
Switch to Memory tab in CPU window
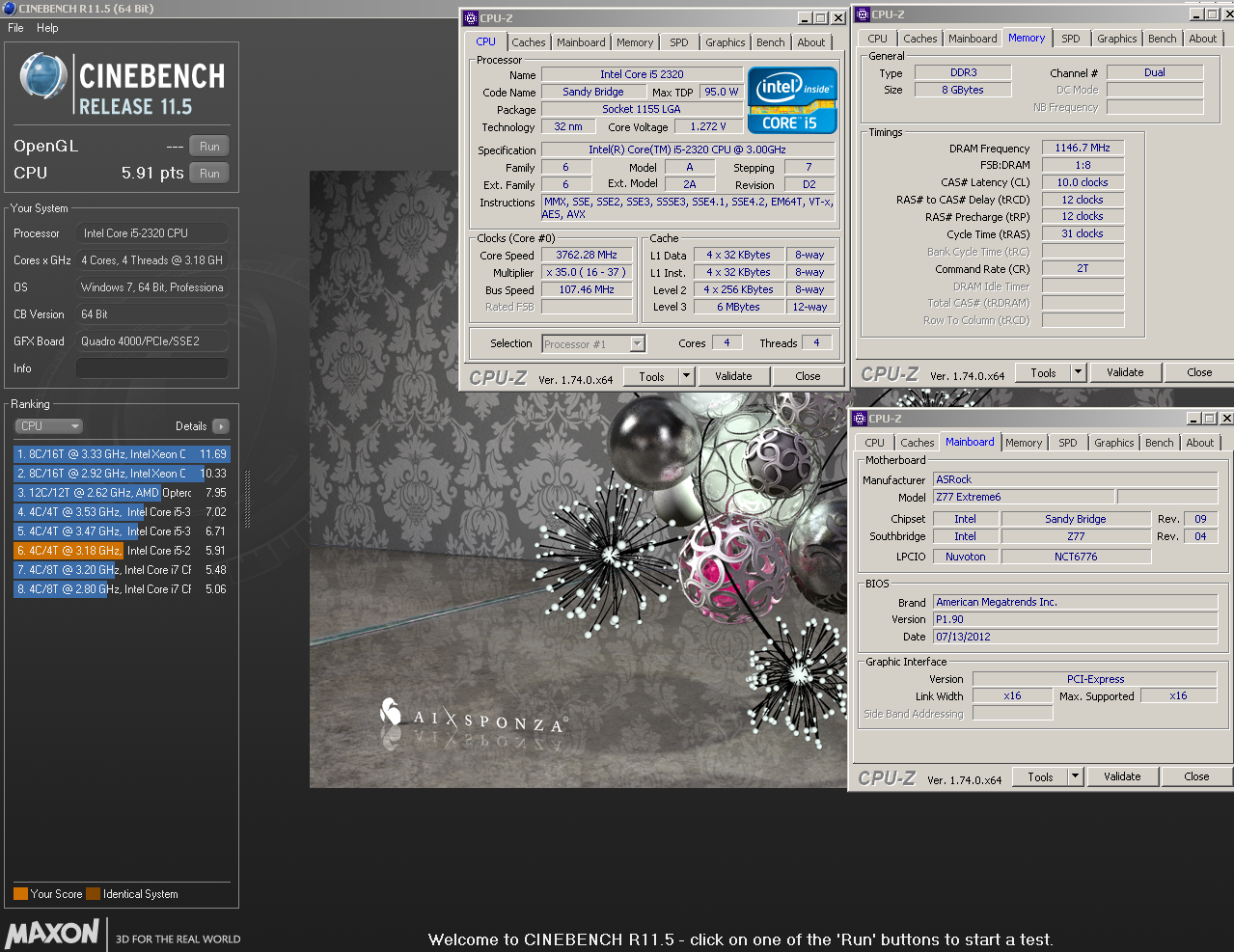[x=635, y=42]
